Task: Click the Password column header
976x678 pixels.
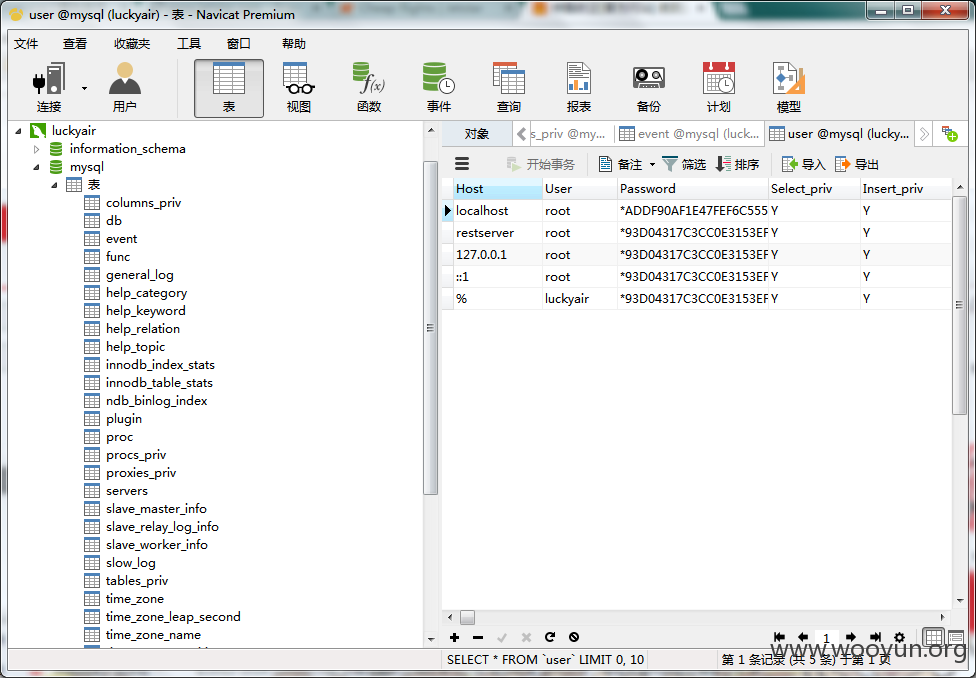Action: coord(693,189)
